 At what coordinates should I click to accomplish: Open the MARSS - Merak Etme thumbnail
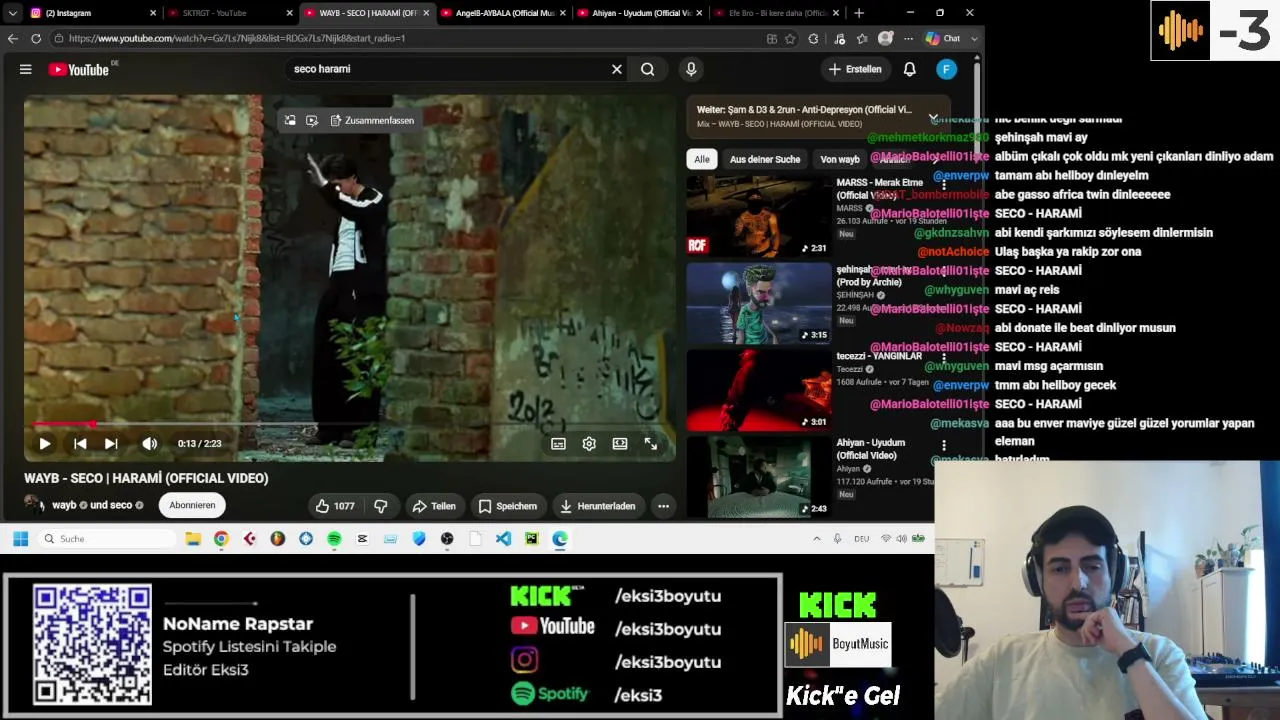coord(759,216)
